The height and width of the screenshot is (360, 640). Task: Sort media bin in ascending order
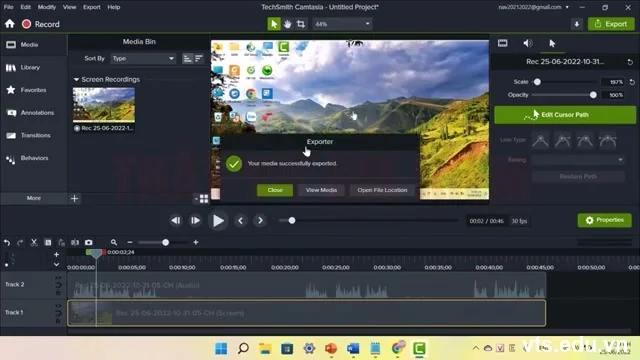pos(187,58)
